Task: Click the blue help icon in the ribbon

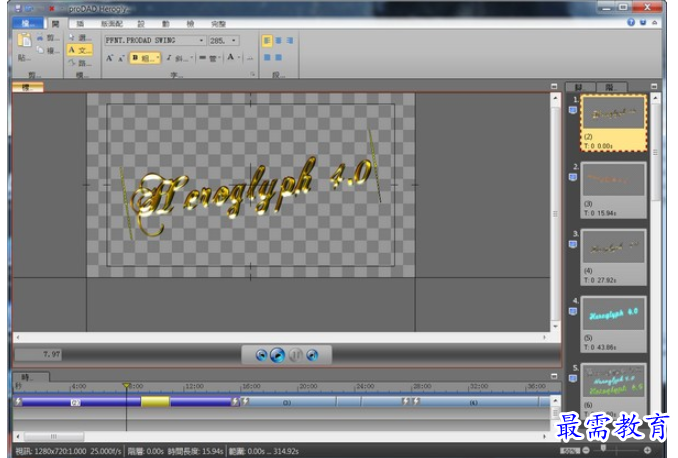Action: click(631, 22)
